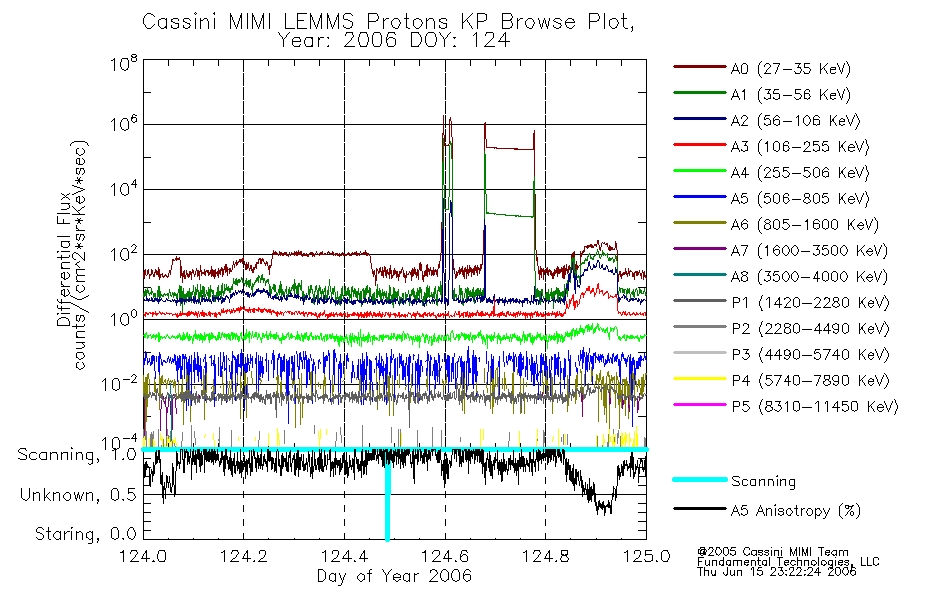Click the Staring, 0.0 axis label
The height and width of the screenshot is (600, 950).
(85, 534)
